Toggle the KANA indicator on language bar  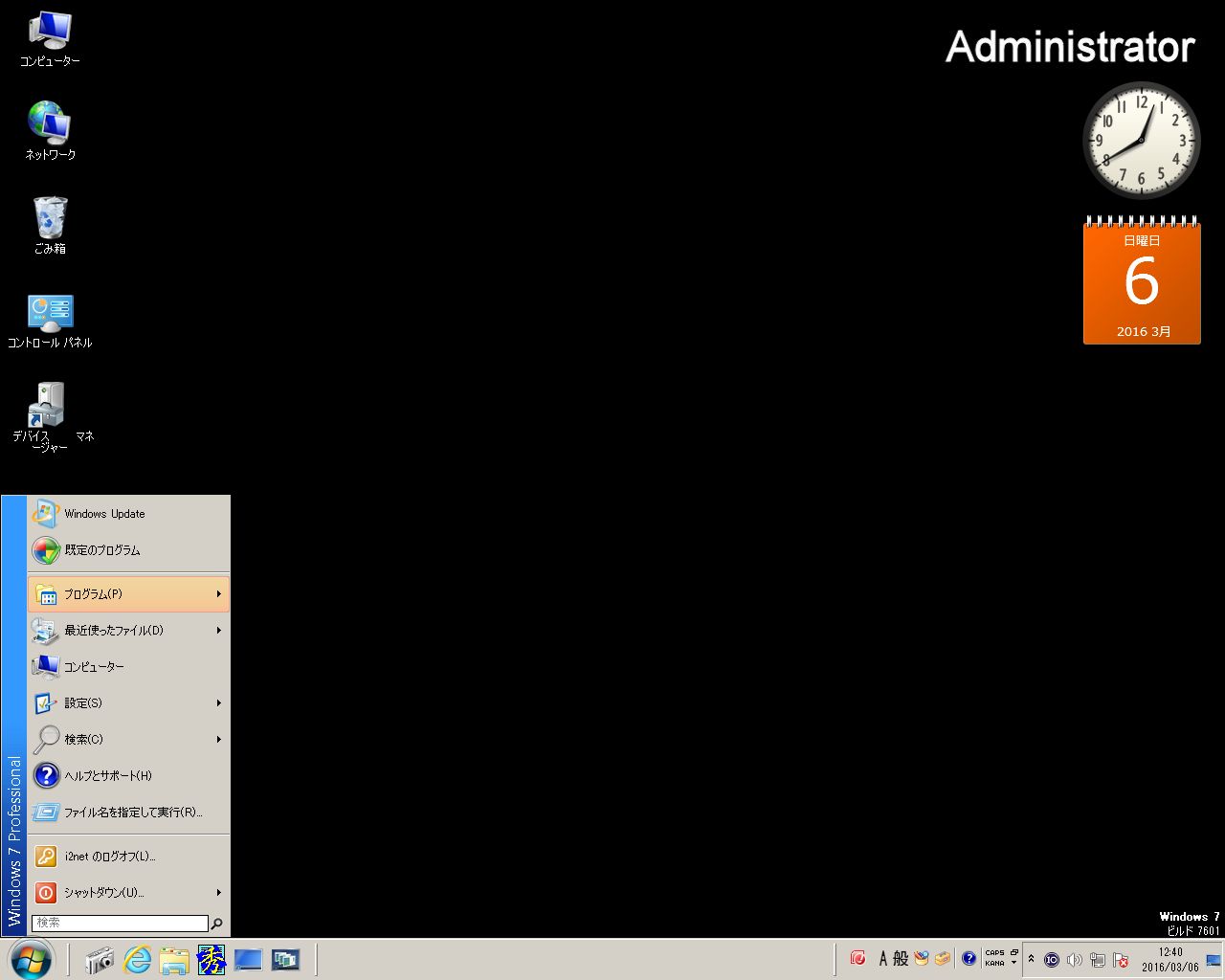pyautogui.click(x=994, y=963)
